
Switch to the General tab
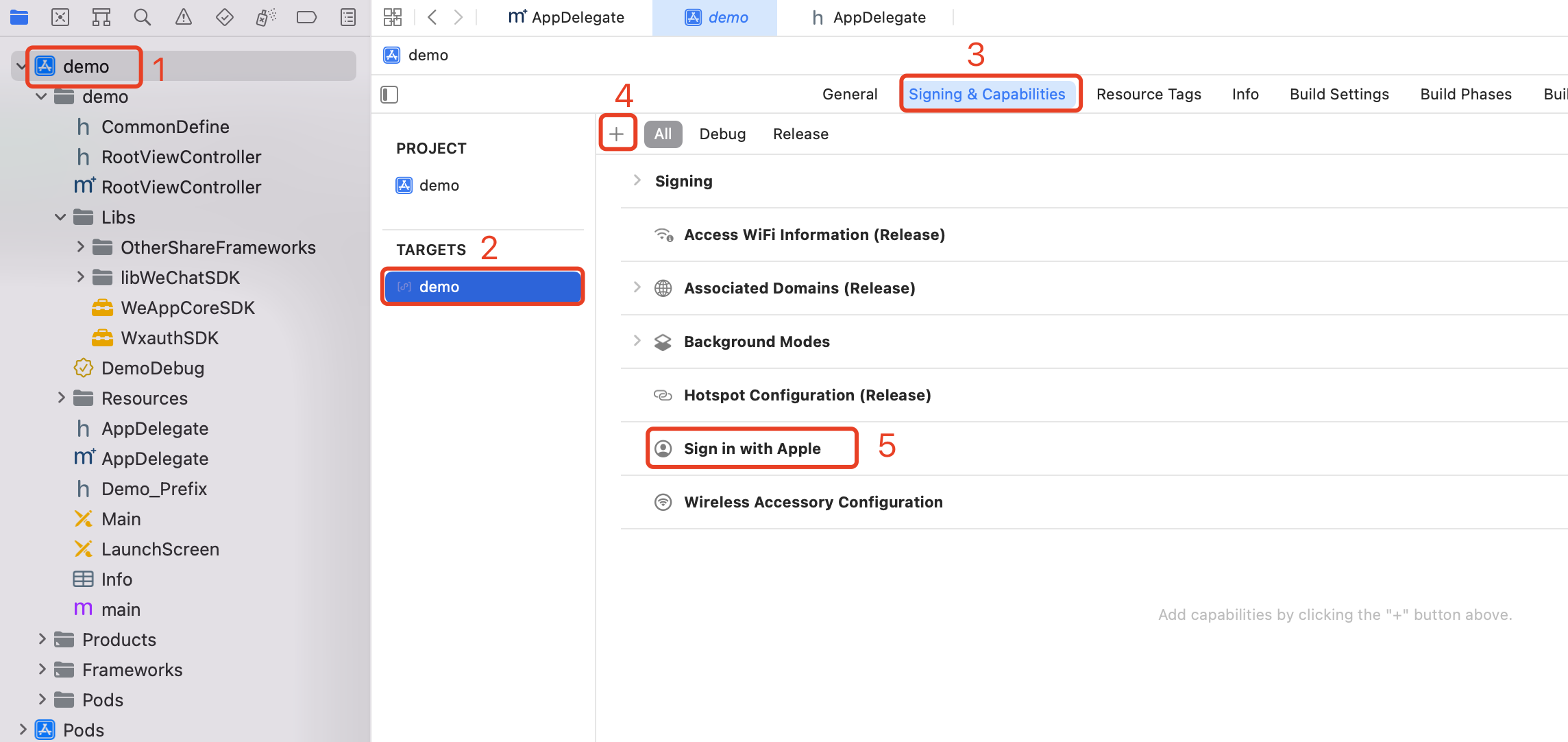tap(850, 94)
